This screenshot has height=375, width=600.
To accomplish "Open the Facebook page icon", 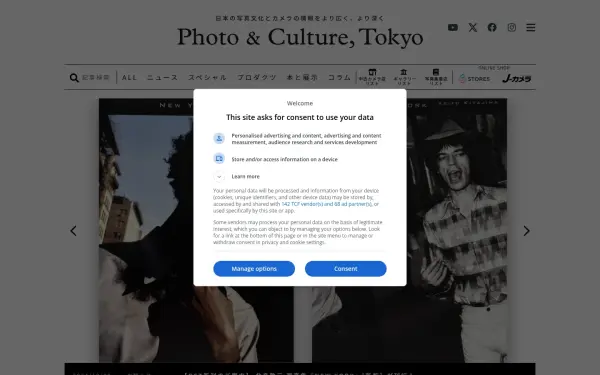I will (492, 28).
